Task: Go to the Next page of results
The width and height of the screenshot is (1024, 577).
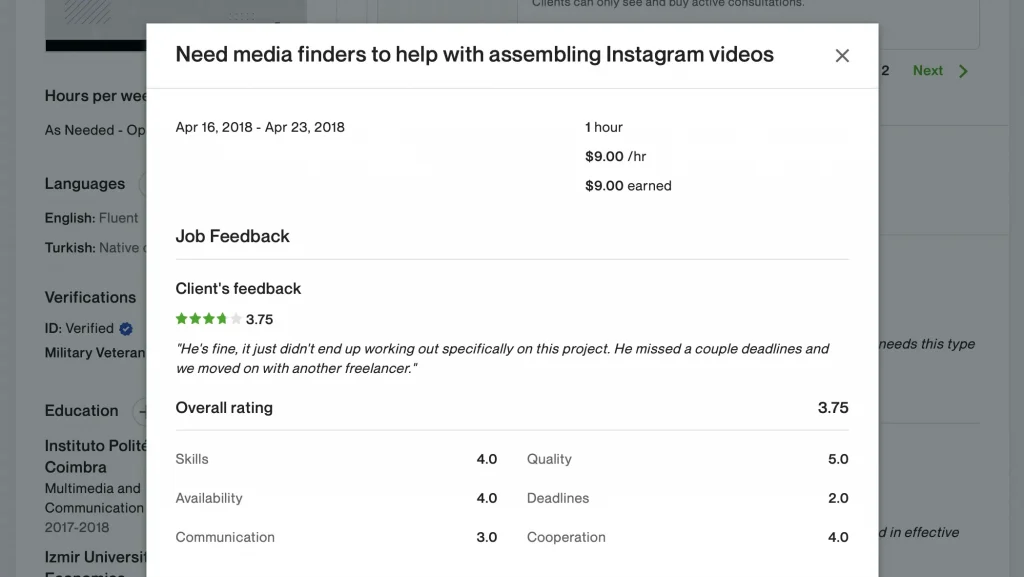Action: 927,70
